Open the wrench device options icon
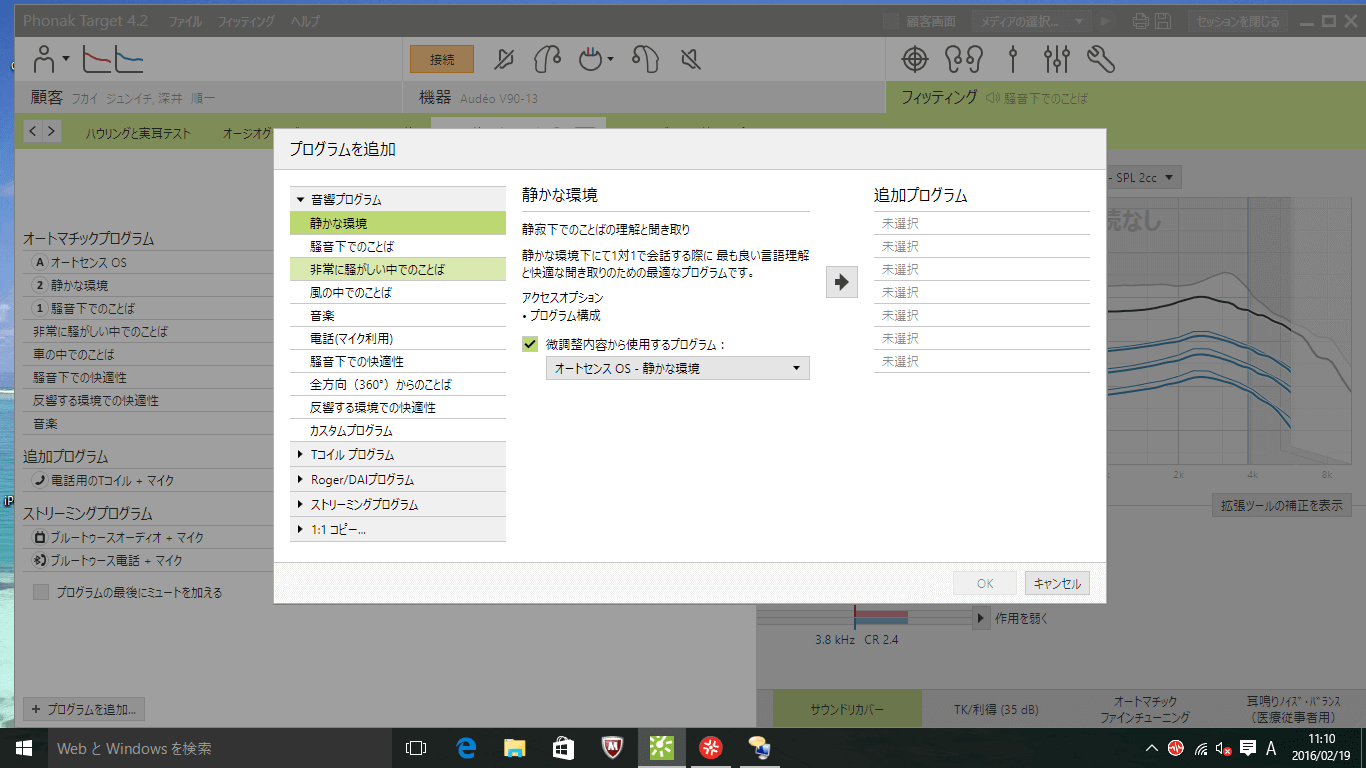This screenshot has height=768, width=1366. (1100, 60)
